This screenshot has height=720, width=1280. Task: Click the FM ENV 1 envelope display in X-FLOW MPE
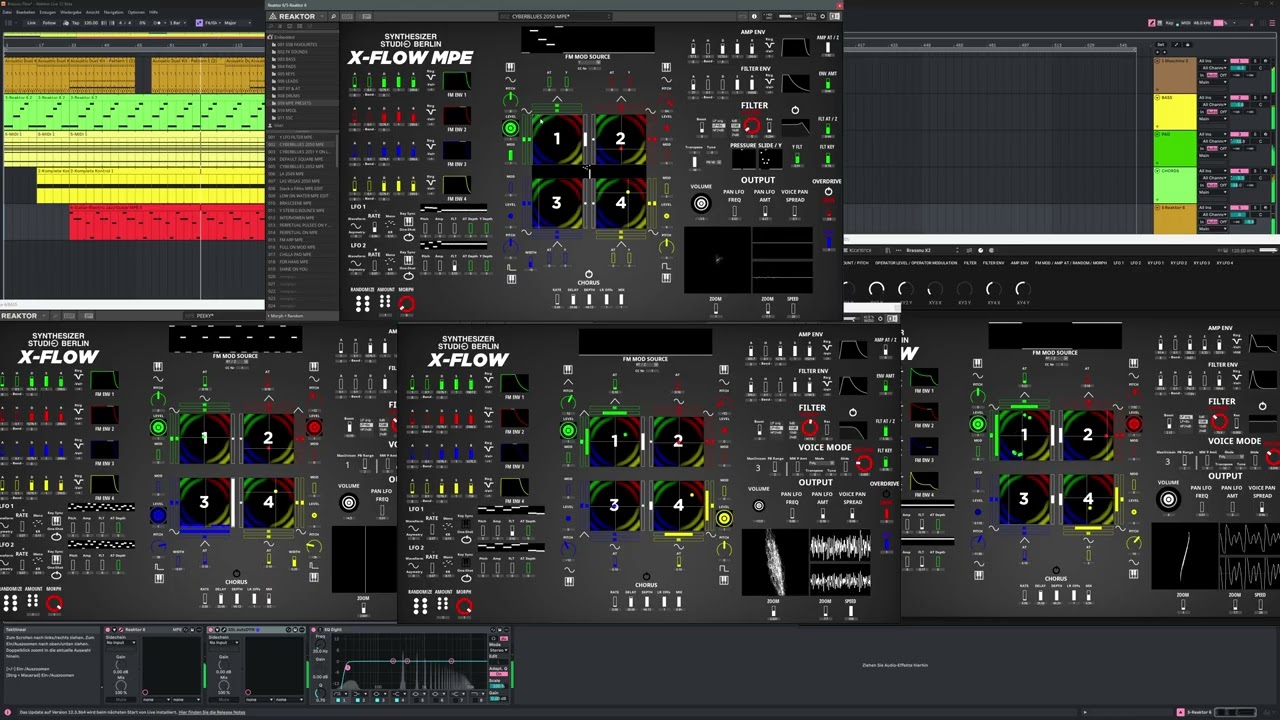(x=456, y=81)
